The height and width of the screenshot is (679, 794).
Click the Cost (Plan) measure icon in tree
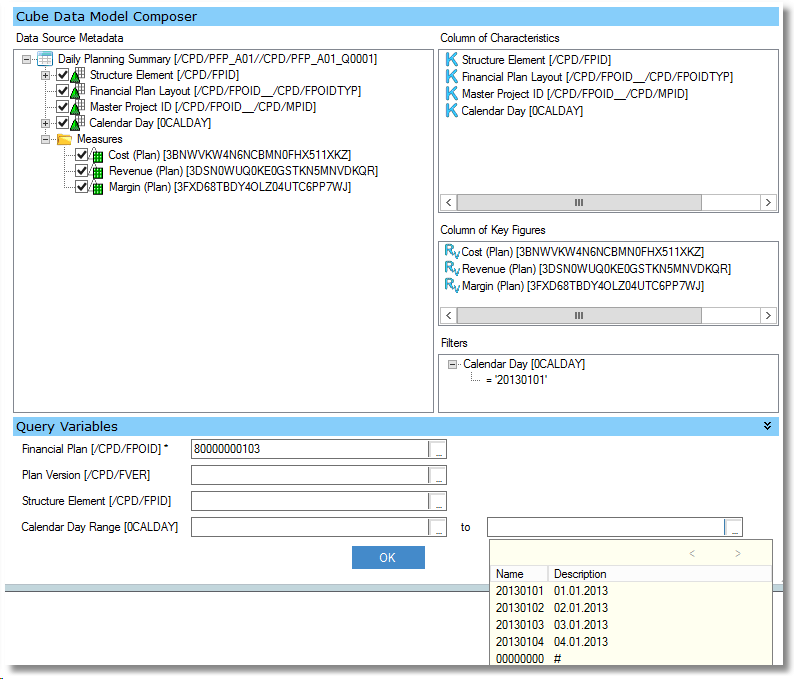[97, 155]
